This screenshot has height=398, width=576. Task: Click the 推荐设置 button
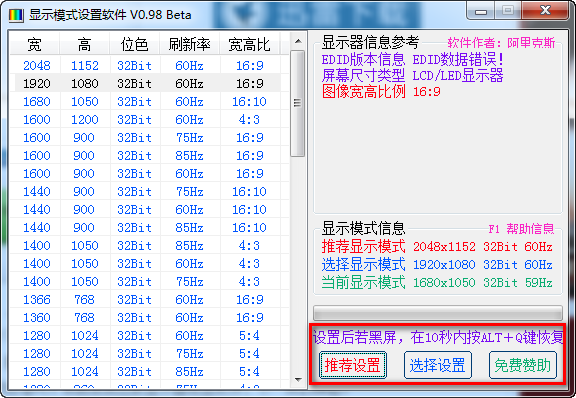[353, 365]
